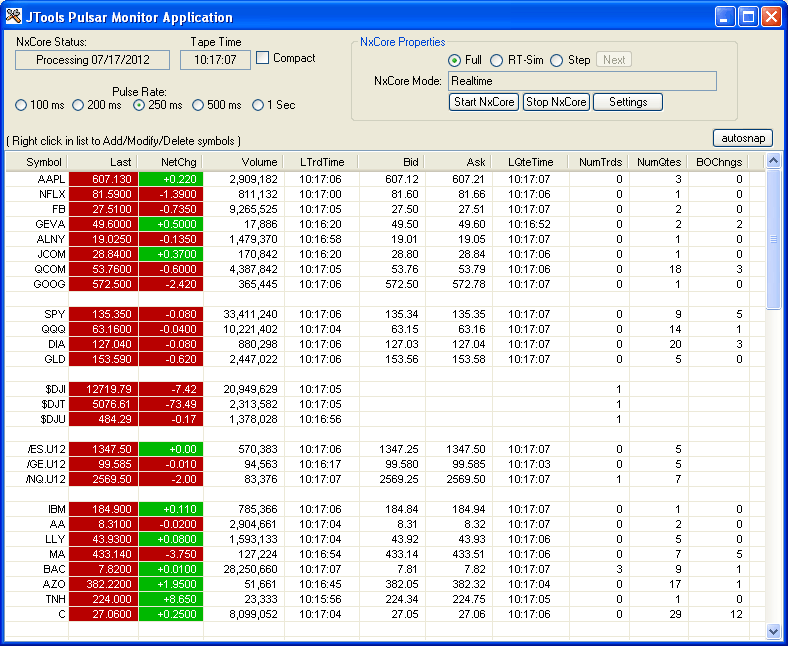Click the NxCore Status processing field

[92, 60]
